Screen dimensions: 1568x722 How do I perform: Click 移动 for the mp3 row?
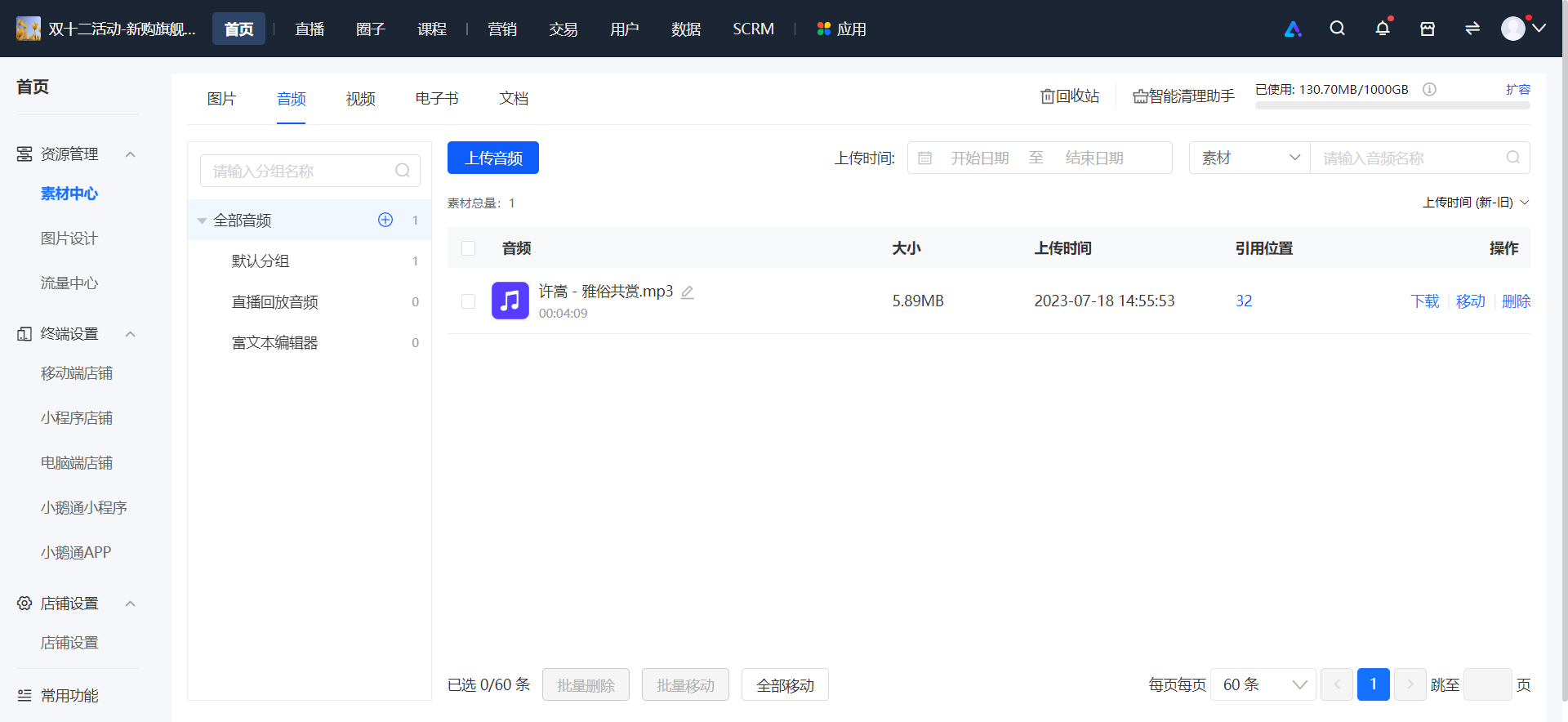[1471, 301]
